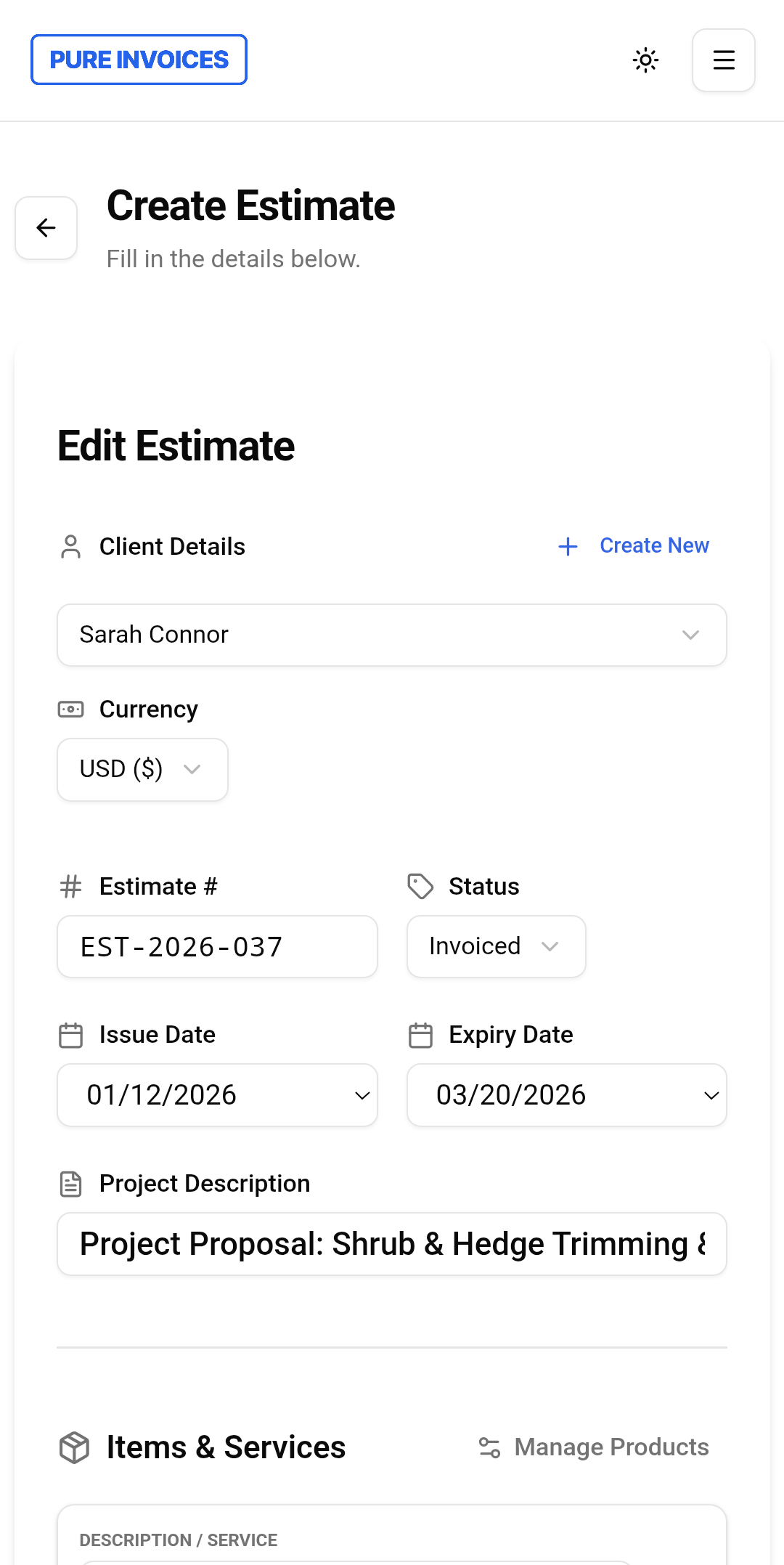Expand the Sarah Connor client dropdown

[391, 635]
